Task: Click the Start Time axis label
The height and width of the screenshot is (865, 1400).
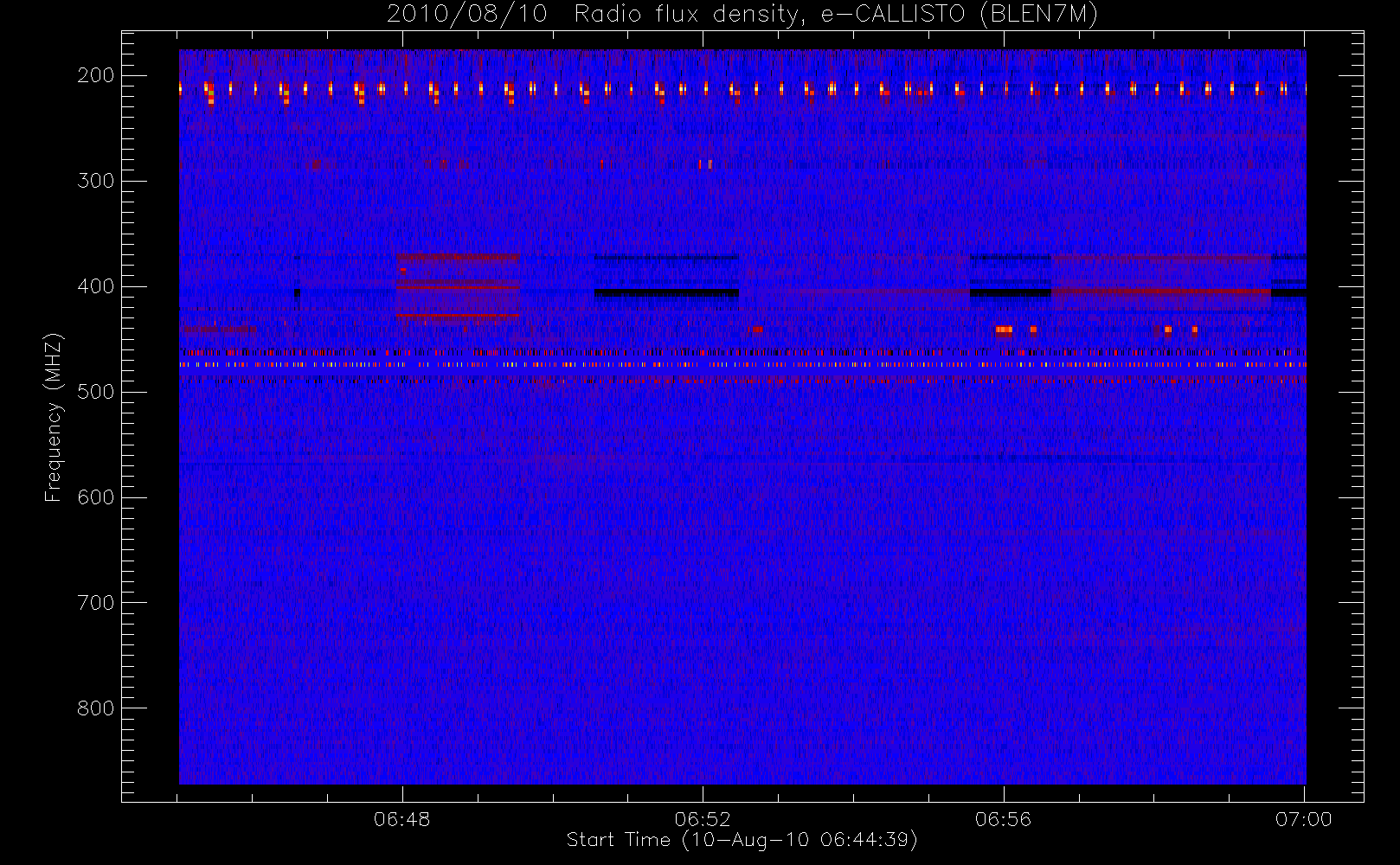Action: click(x=742, y=840)
